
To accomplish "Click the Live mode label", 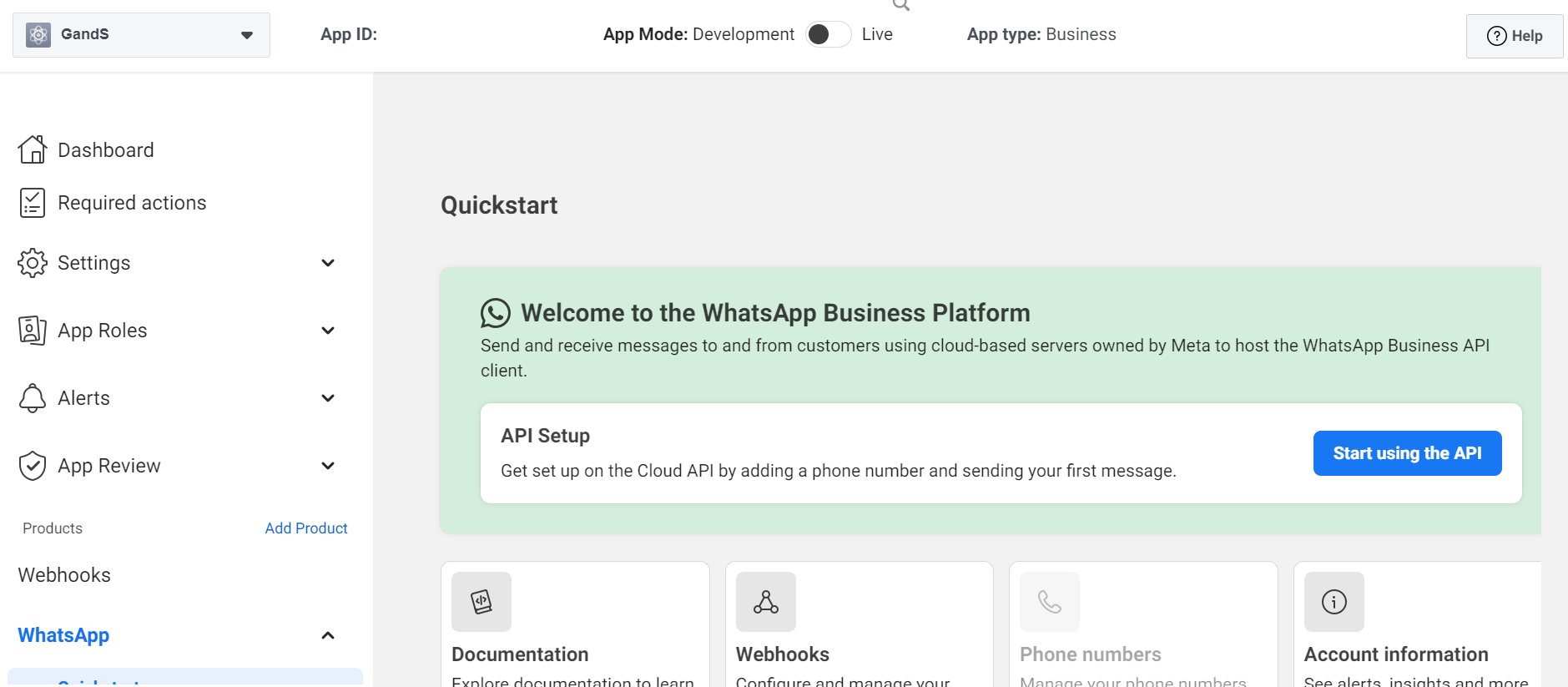I will point(877,34).
